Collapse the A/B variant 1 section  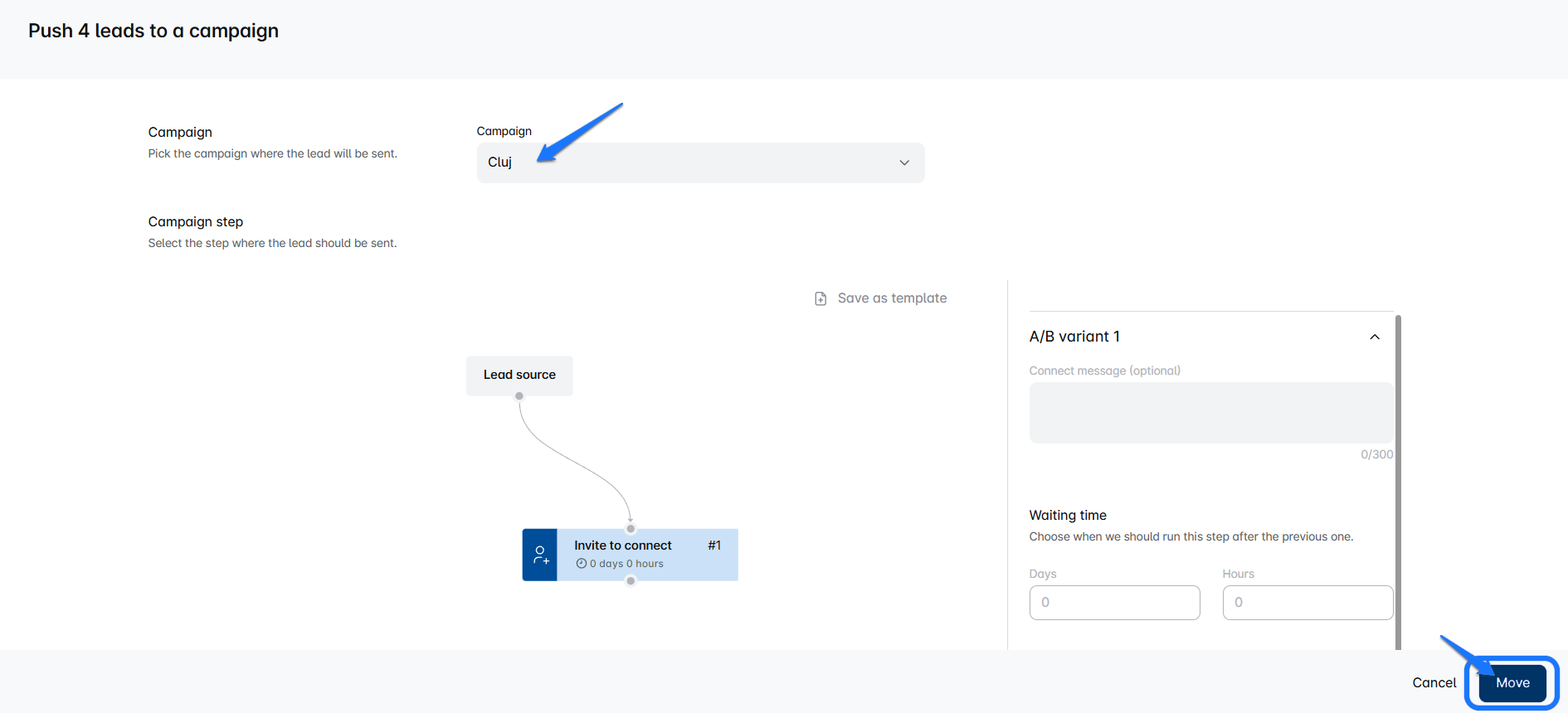point(1375,337)
